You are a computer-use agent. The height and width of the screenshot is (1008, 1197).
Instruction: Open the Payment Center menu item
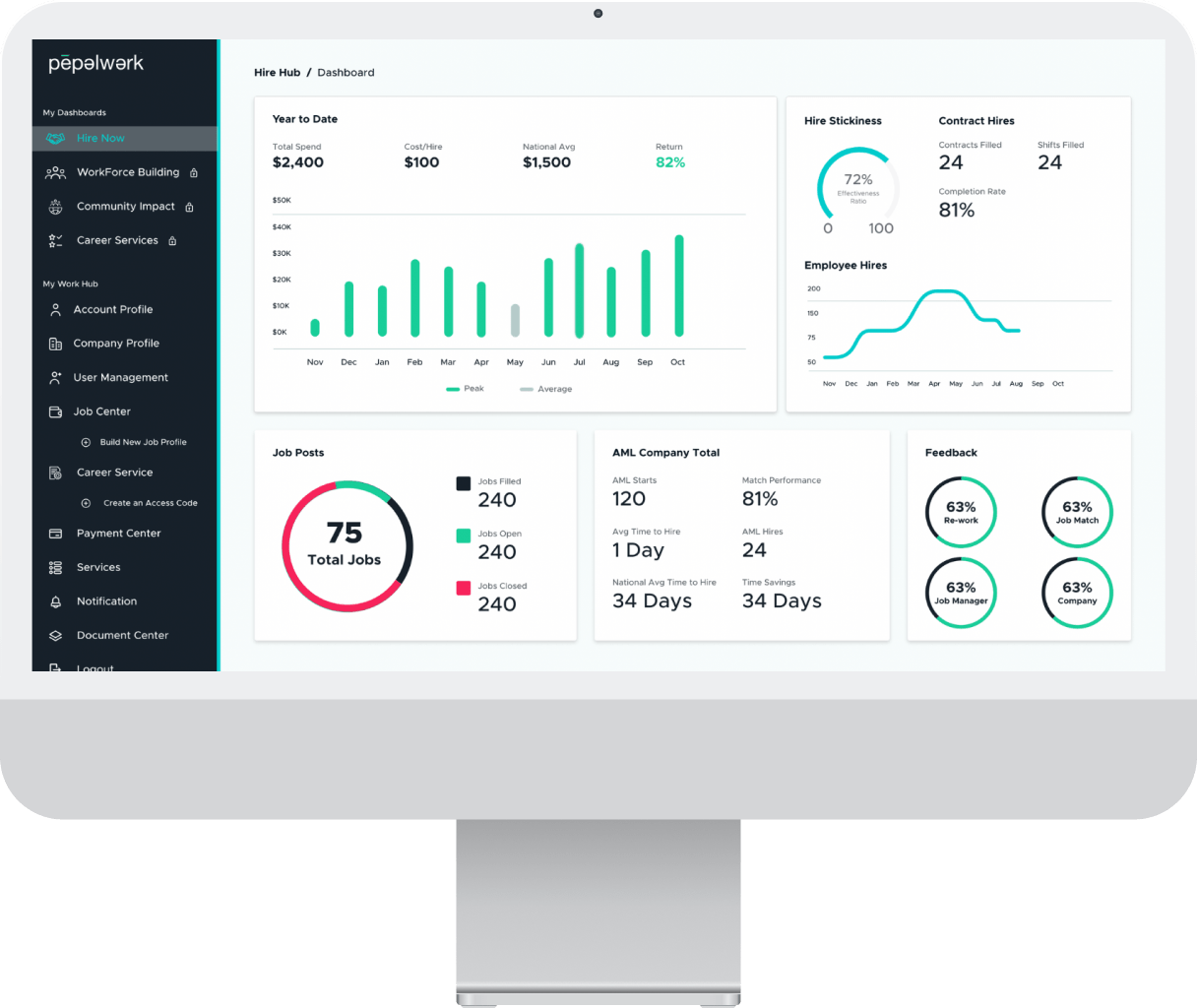118,534
